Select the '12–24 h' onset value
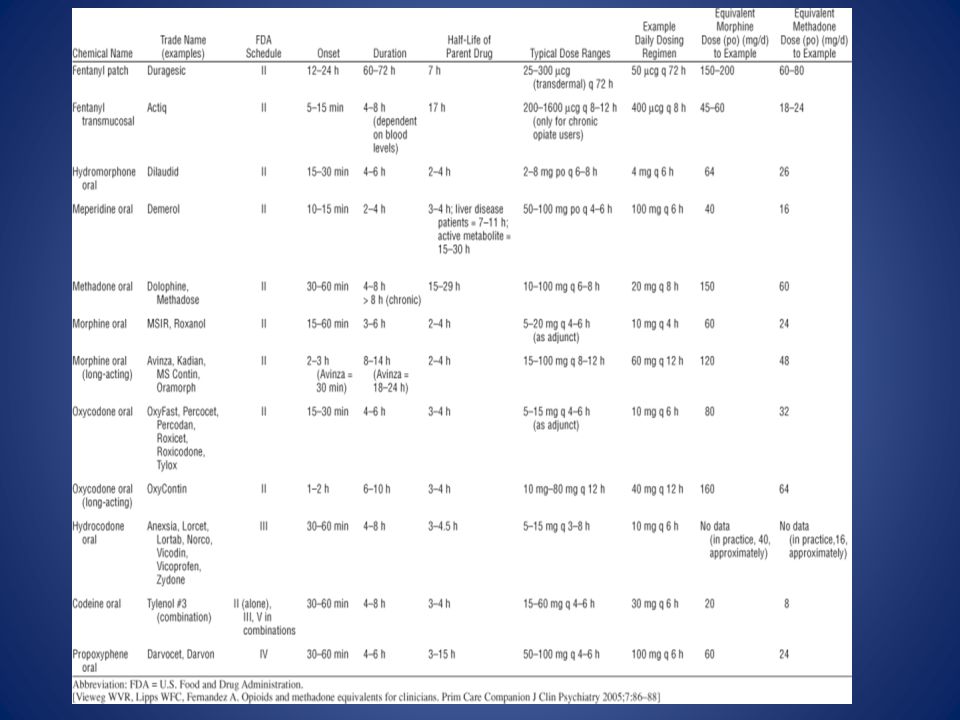Screen dimensions: 960x720 coord(323,70)
